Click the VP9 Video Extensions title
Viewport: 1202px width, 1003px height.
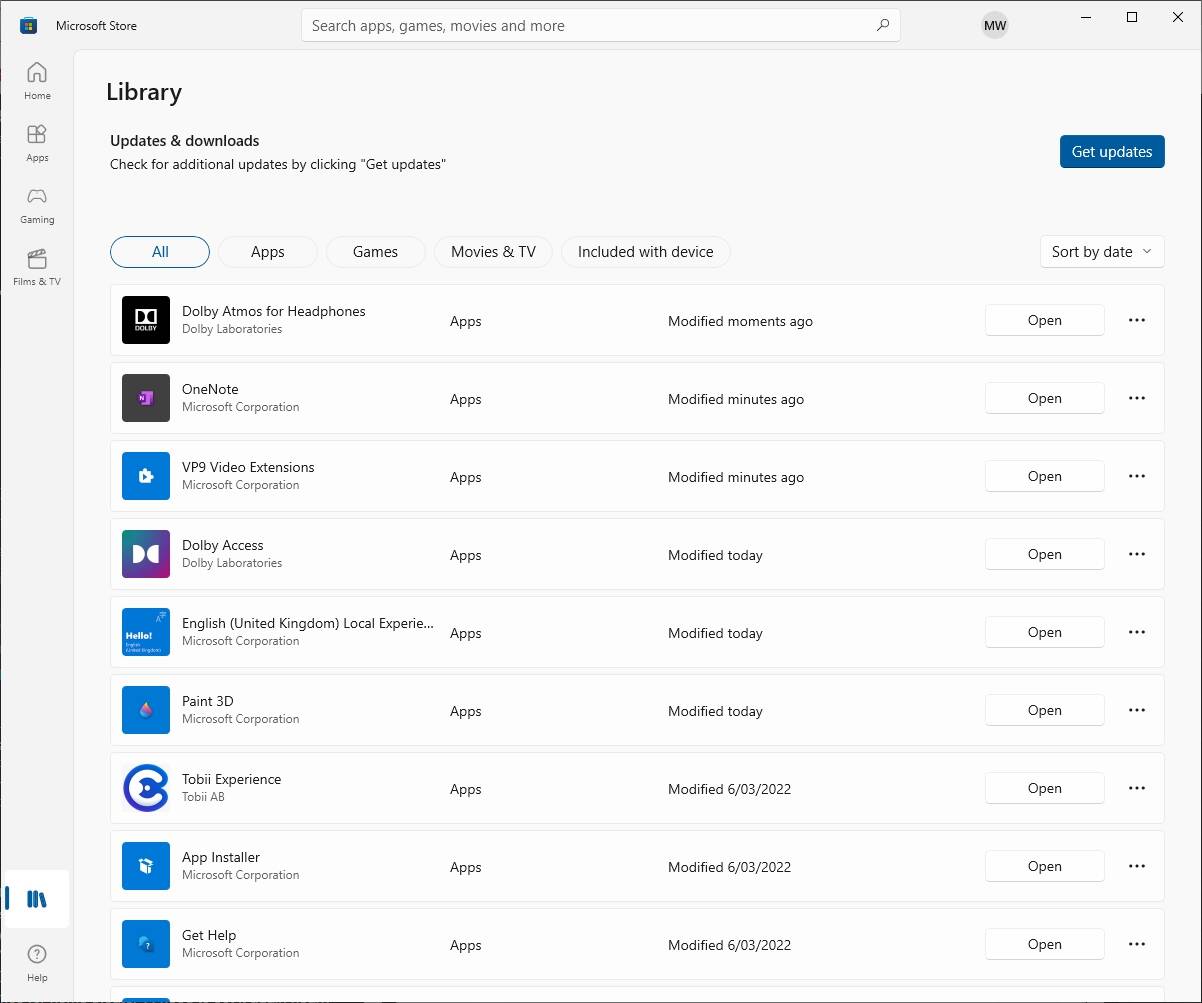tap(248, 467)
